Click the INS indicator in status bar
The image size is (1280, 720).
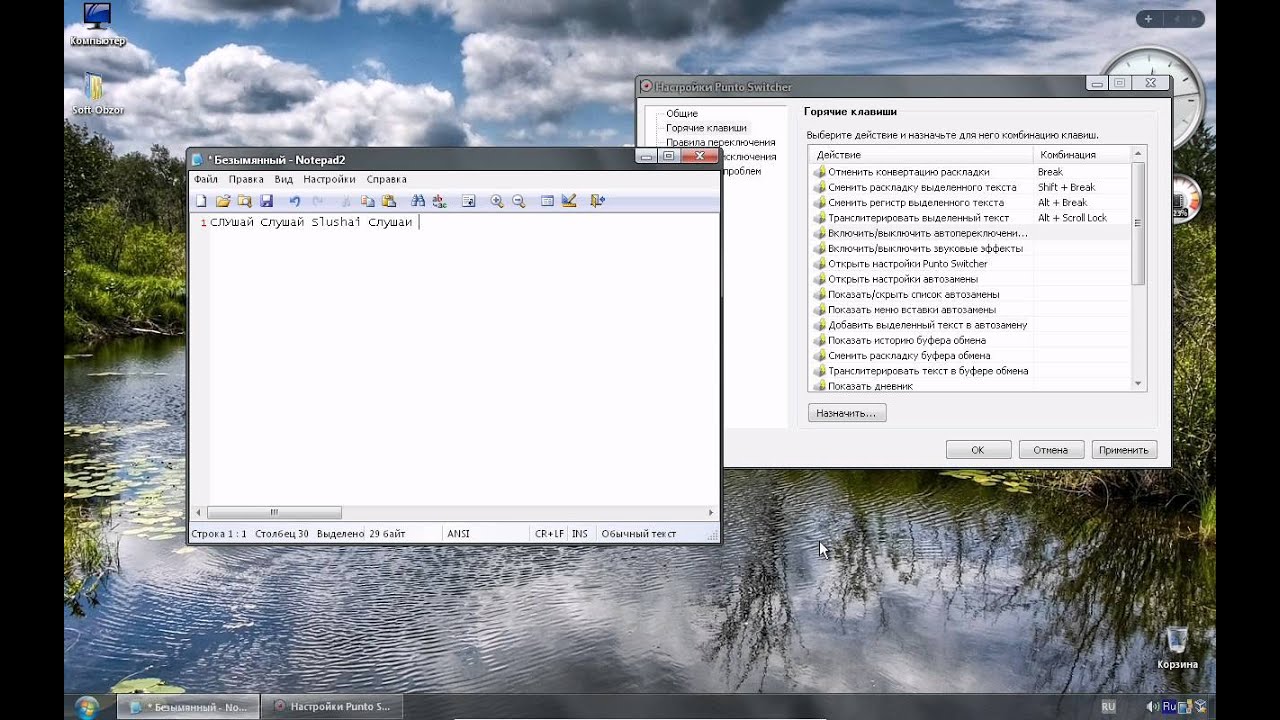pyautogui.click(x=580, y=534)
